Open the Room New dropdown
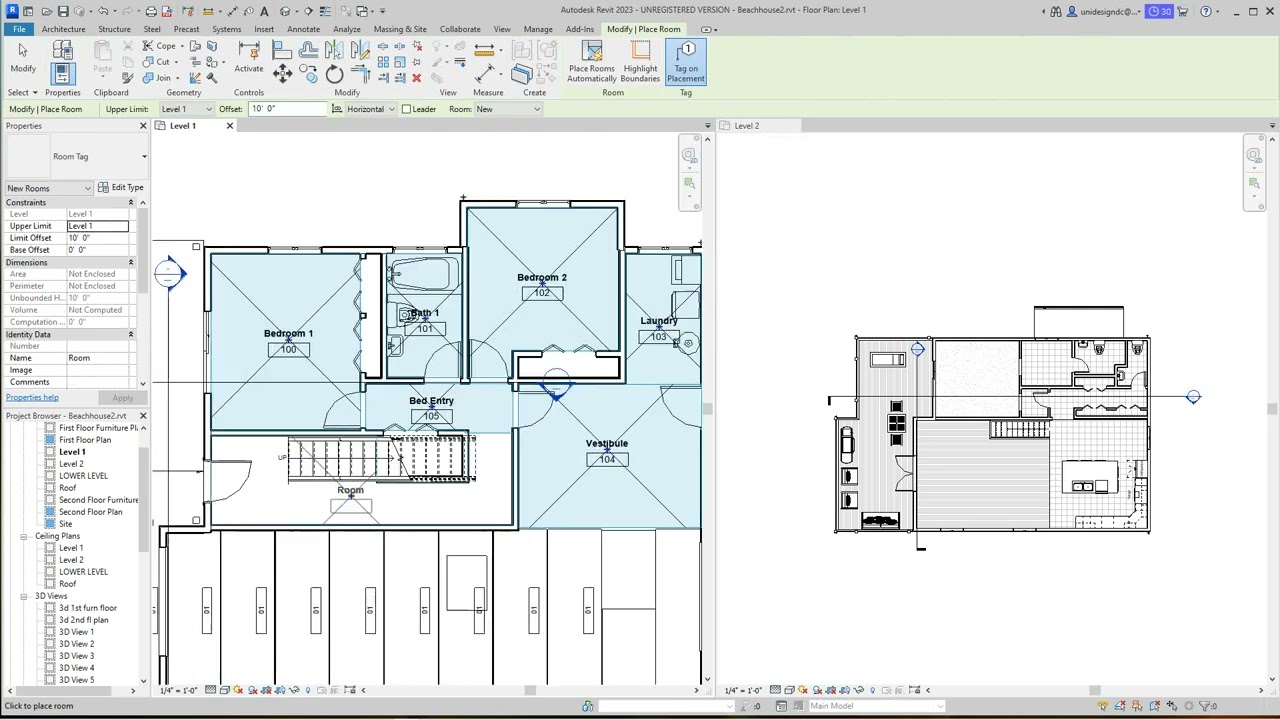This screenshot has height=720, width=1280. (x=508, y=109)
